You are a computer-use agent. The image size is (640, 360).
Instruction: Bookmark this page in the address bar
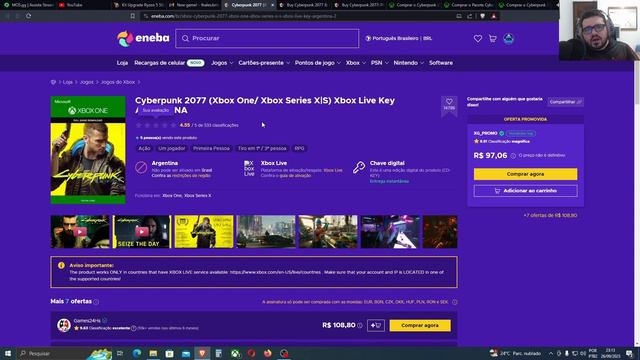point(133,16)
